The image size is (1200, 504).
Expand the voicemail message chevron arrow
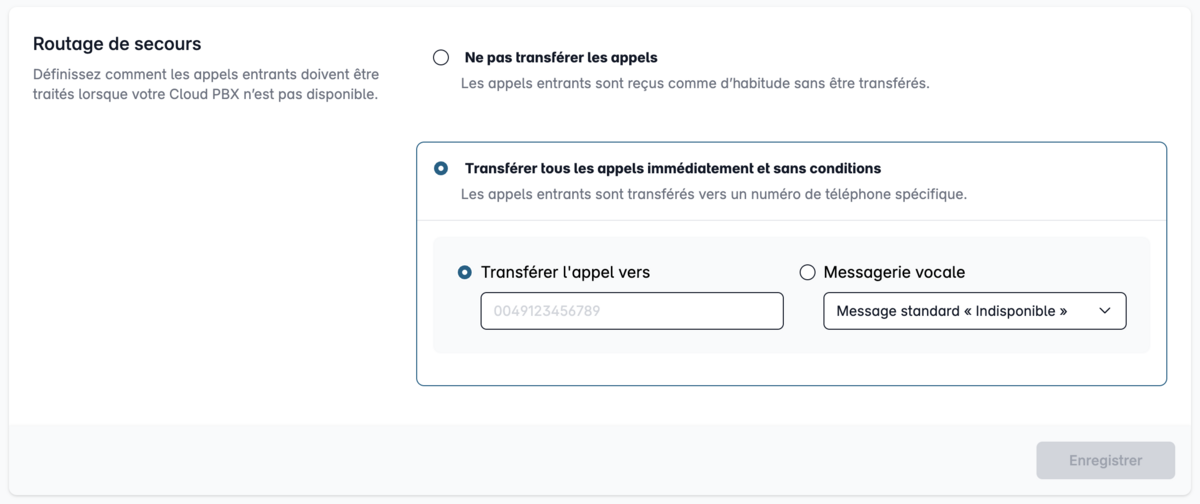(1105, 311)
